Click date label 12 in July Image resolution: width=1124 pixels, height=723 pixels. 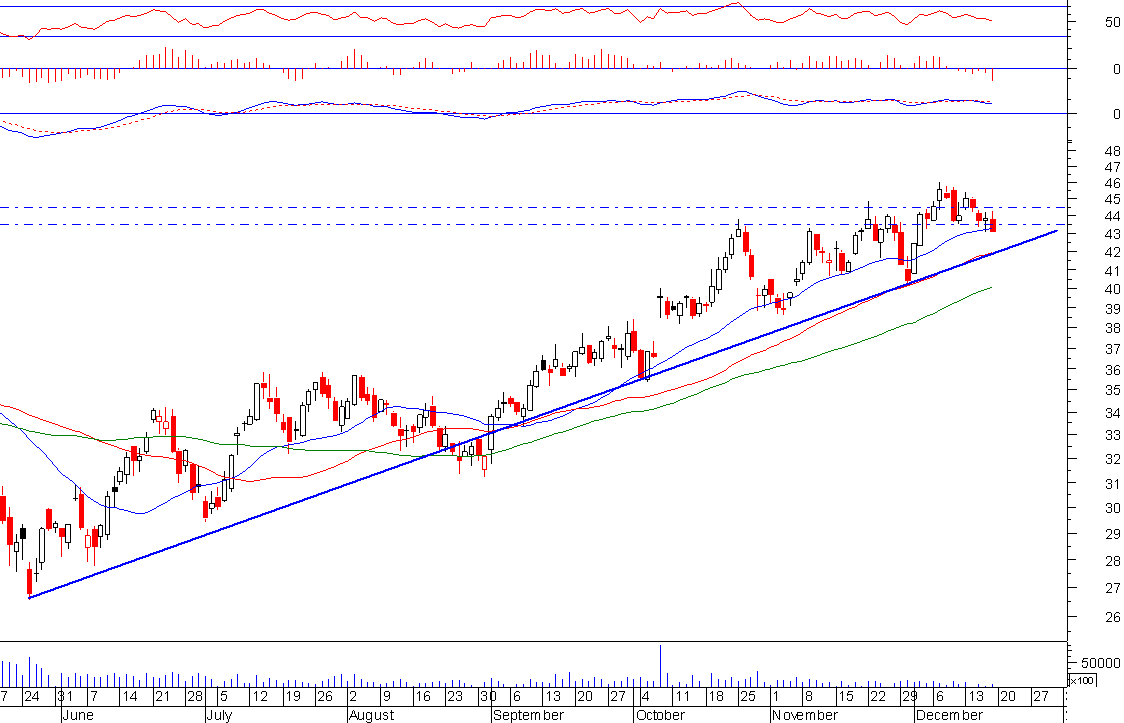(x=259, y=697)
